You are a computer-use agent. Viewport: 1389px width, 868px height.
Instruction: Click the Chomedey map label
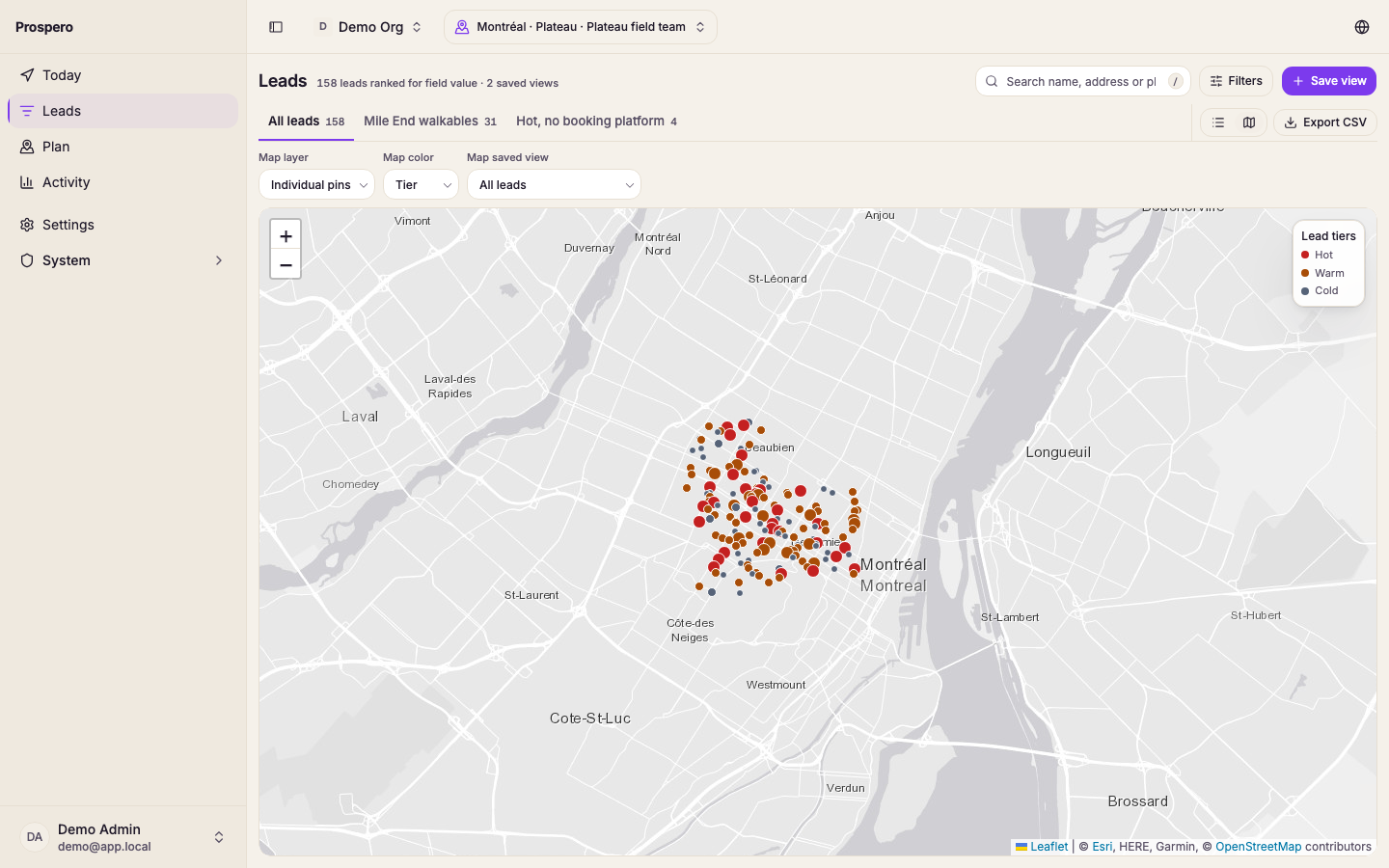click(x=351, y=484)
